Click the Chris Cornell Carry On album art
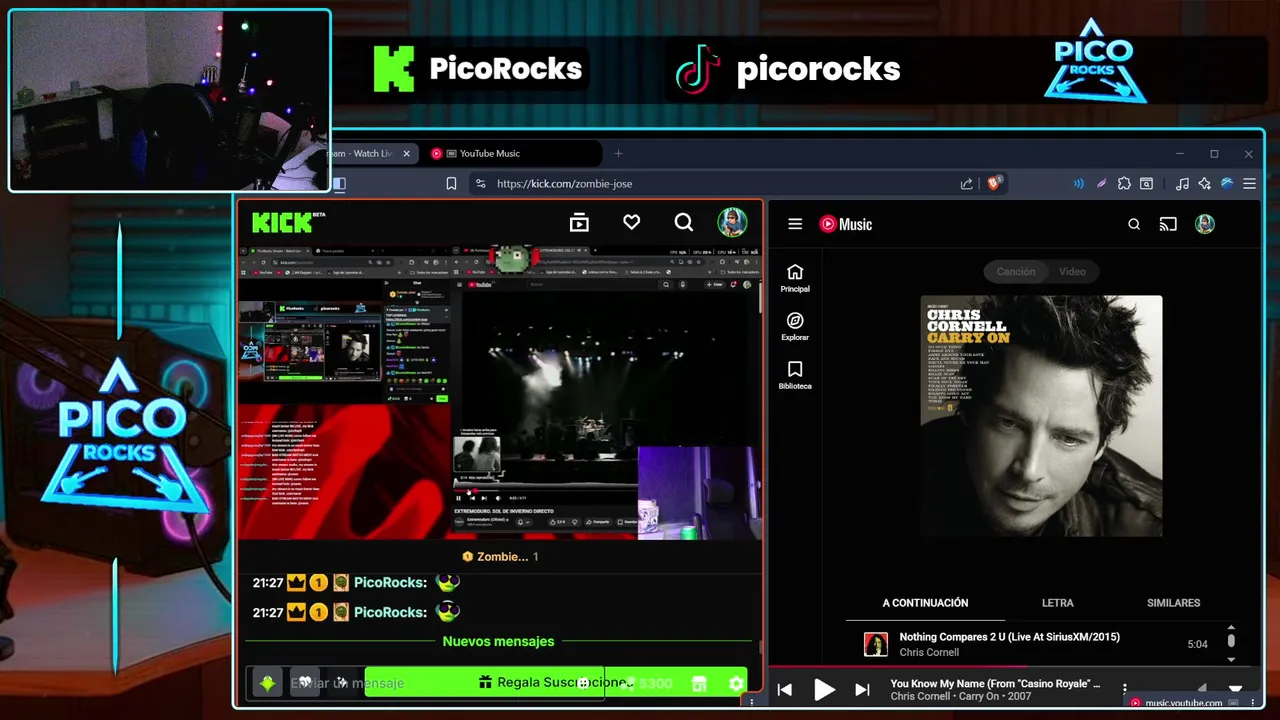 [x=1041, y=416]
